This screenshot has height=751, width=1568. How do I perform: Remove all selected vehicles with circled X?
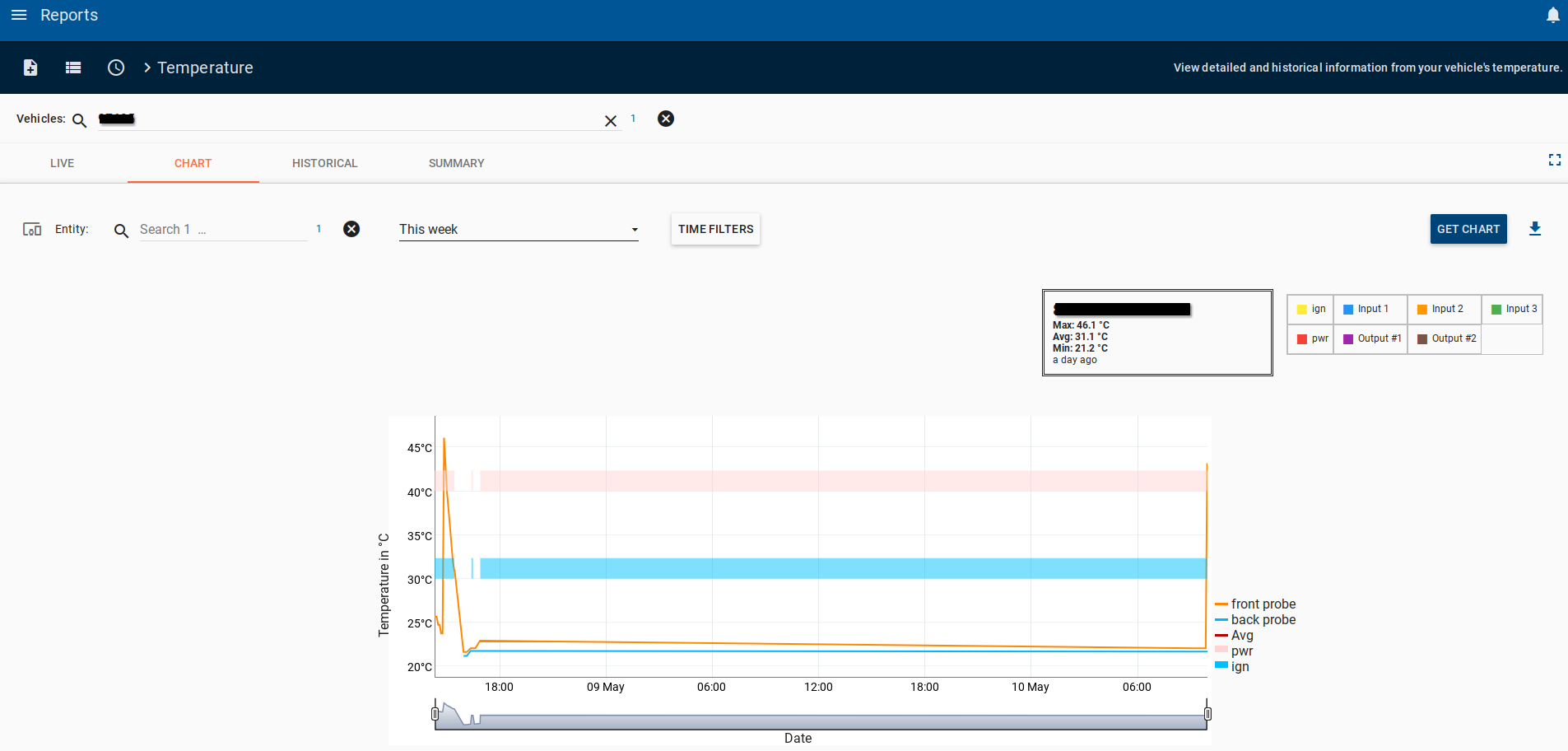click(666, 119)
